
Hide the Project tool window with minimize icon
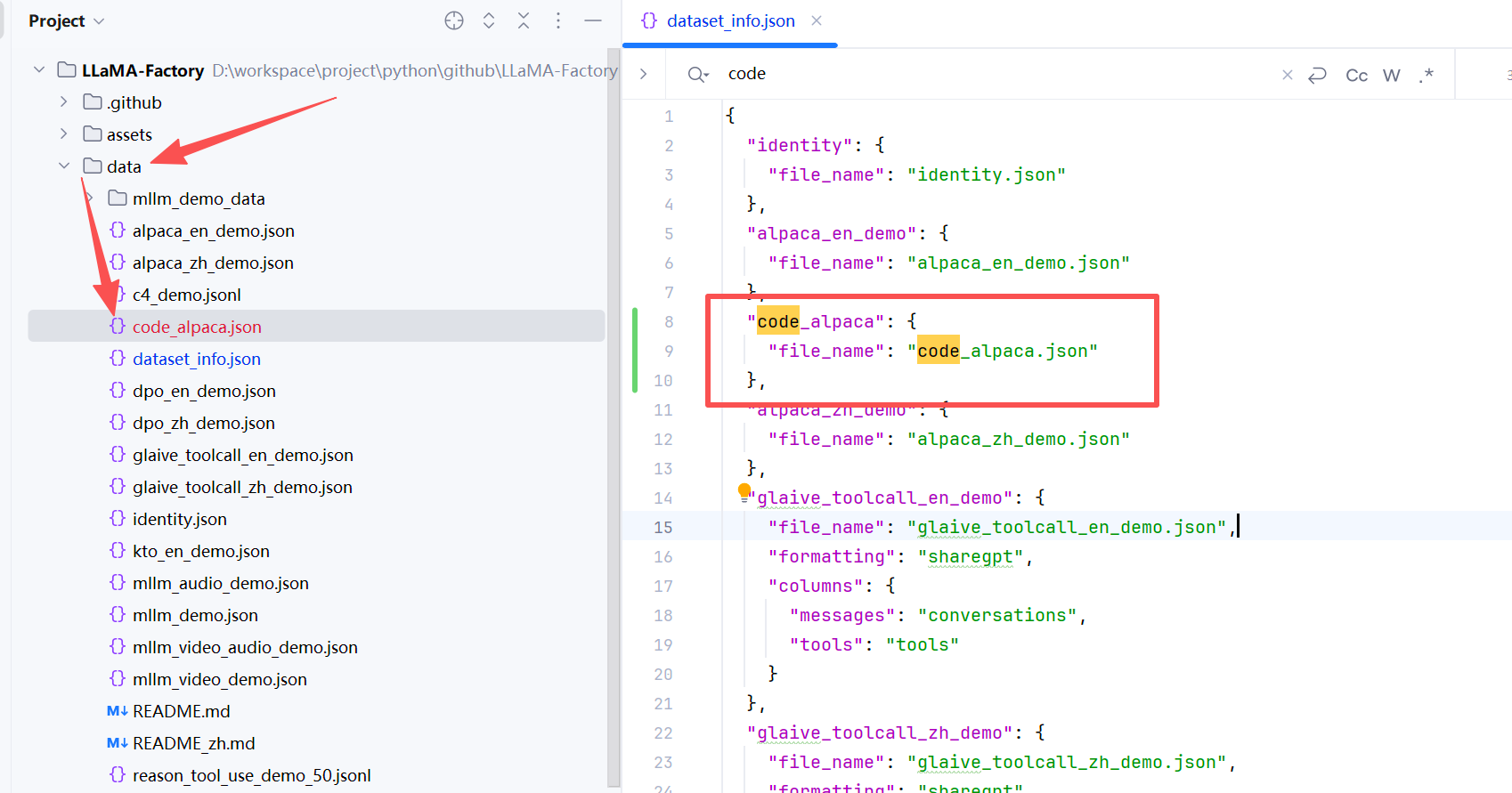(x=593, y=20)
